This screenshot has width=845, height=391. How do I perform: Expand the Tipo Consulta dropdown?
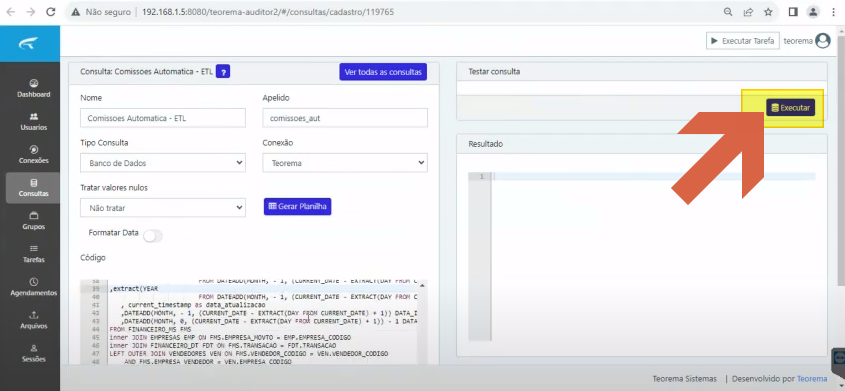point(163,163)
